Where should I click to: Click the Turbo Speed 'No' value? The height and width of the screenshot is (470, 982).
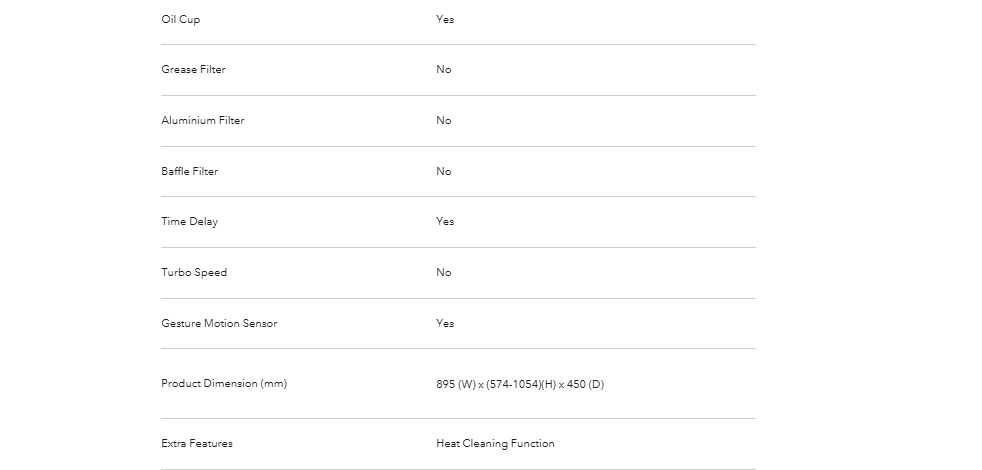tap(443, 273)
